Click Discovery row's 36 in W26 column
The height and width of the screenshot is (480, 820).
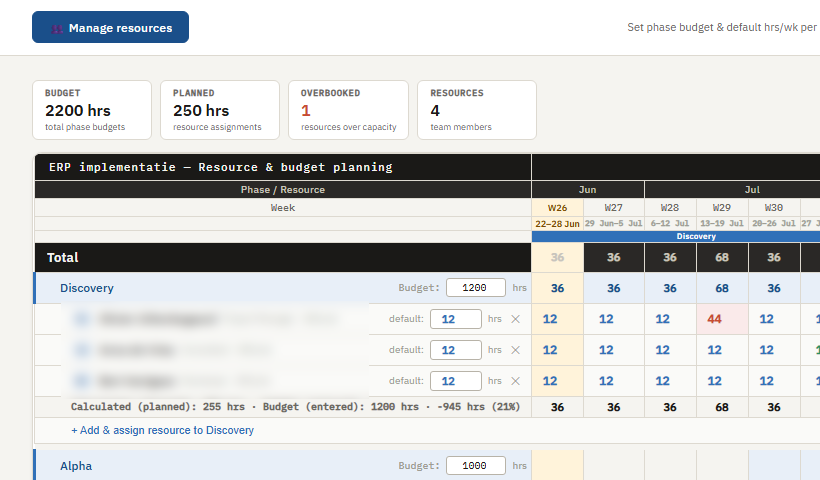[x=557, y=288]
